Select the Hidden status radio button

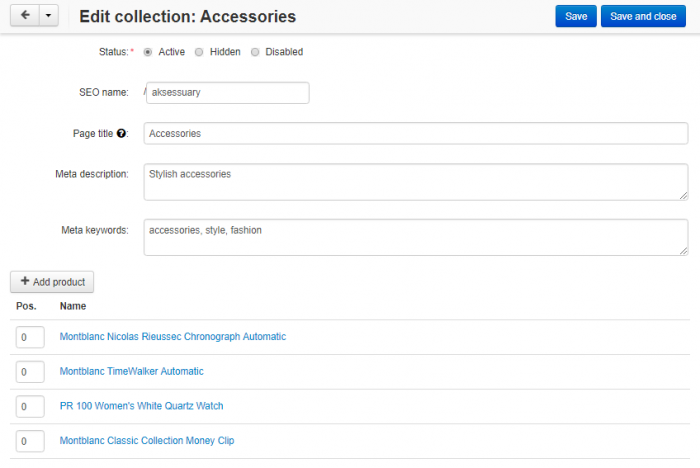pos(199,52)
